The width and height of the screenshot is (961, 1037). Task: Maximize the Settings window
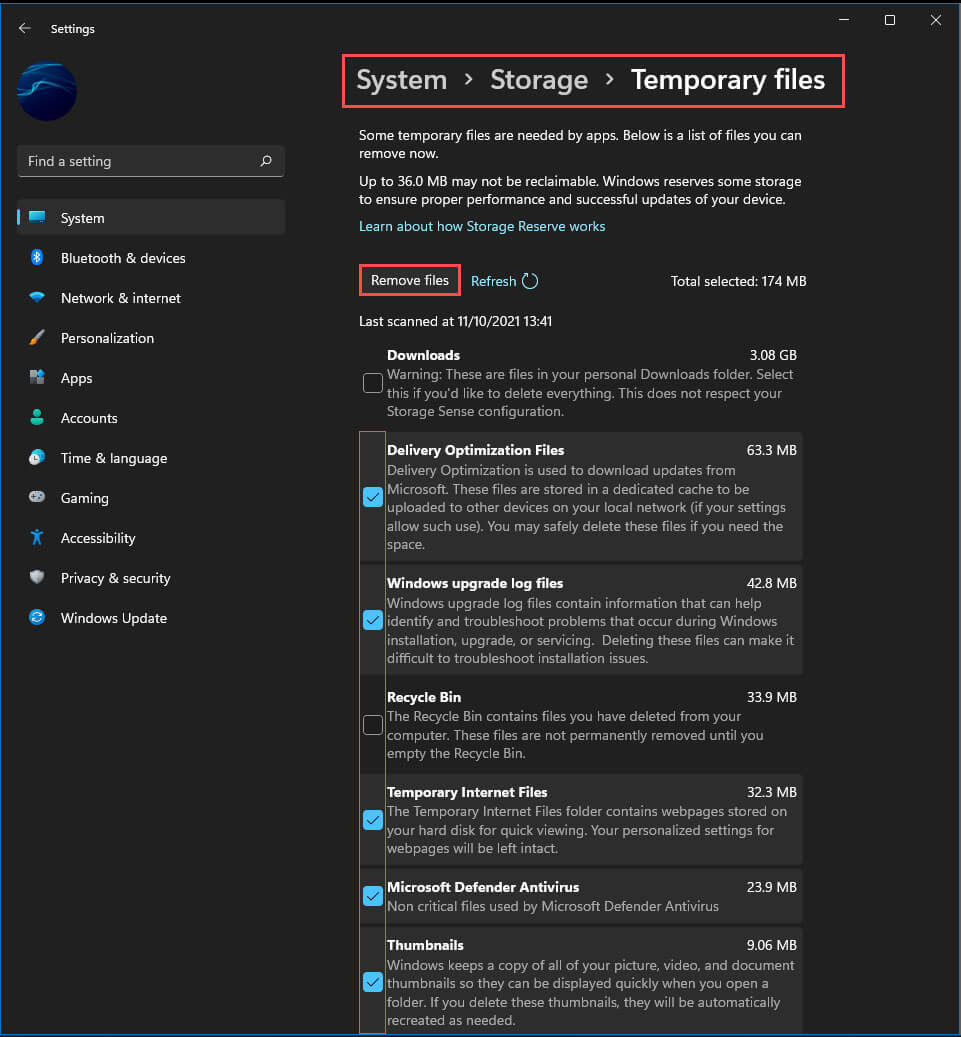(x=890, y=20)
